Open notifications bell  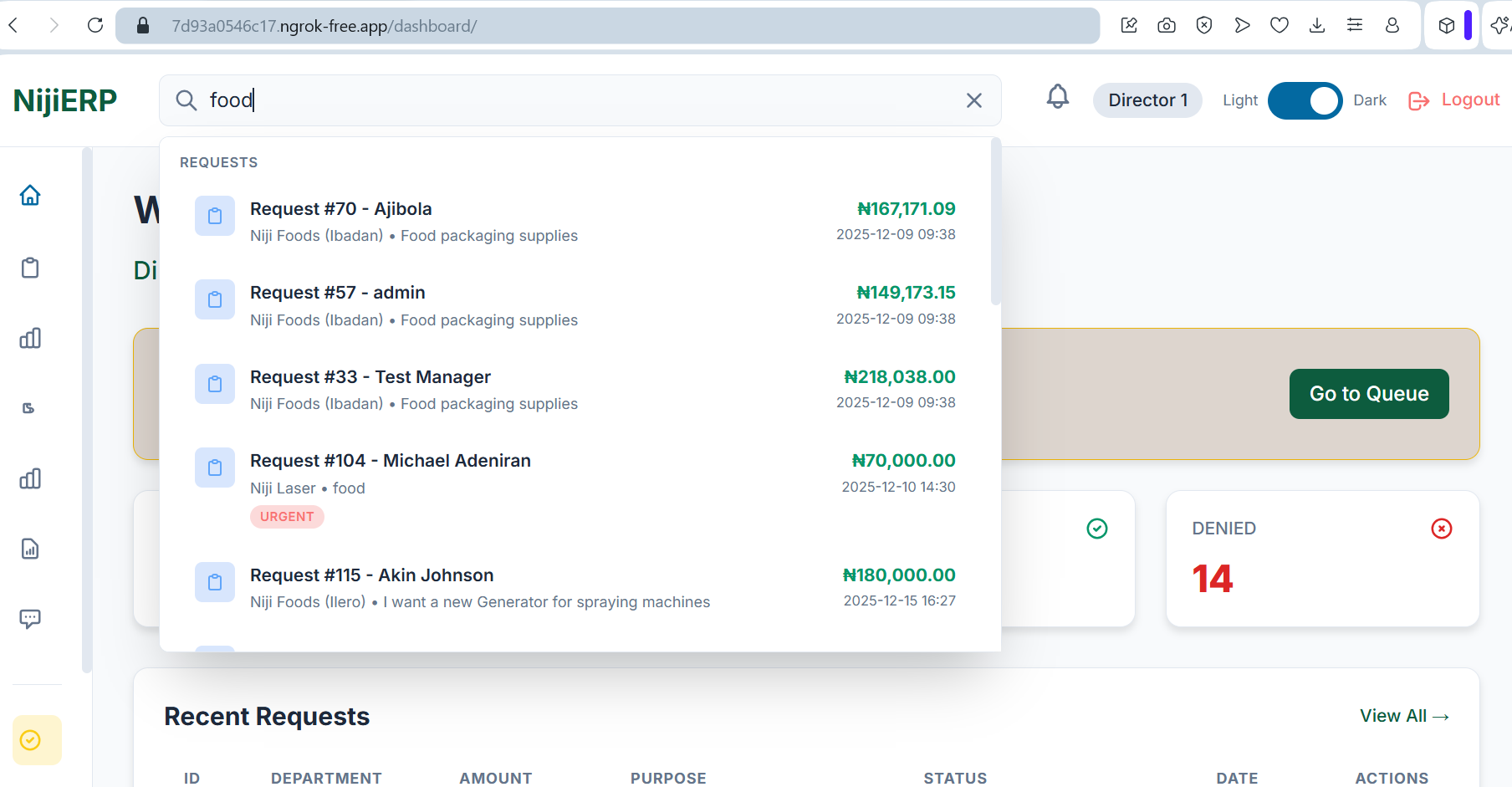(1058, 97)
